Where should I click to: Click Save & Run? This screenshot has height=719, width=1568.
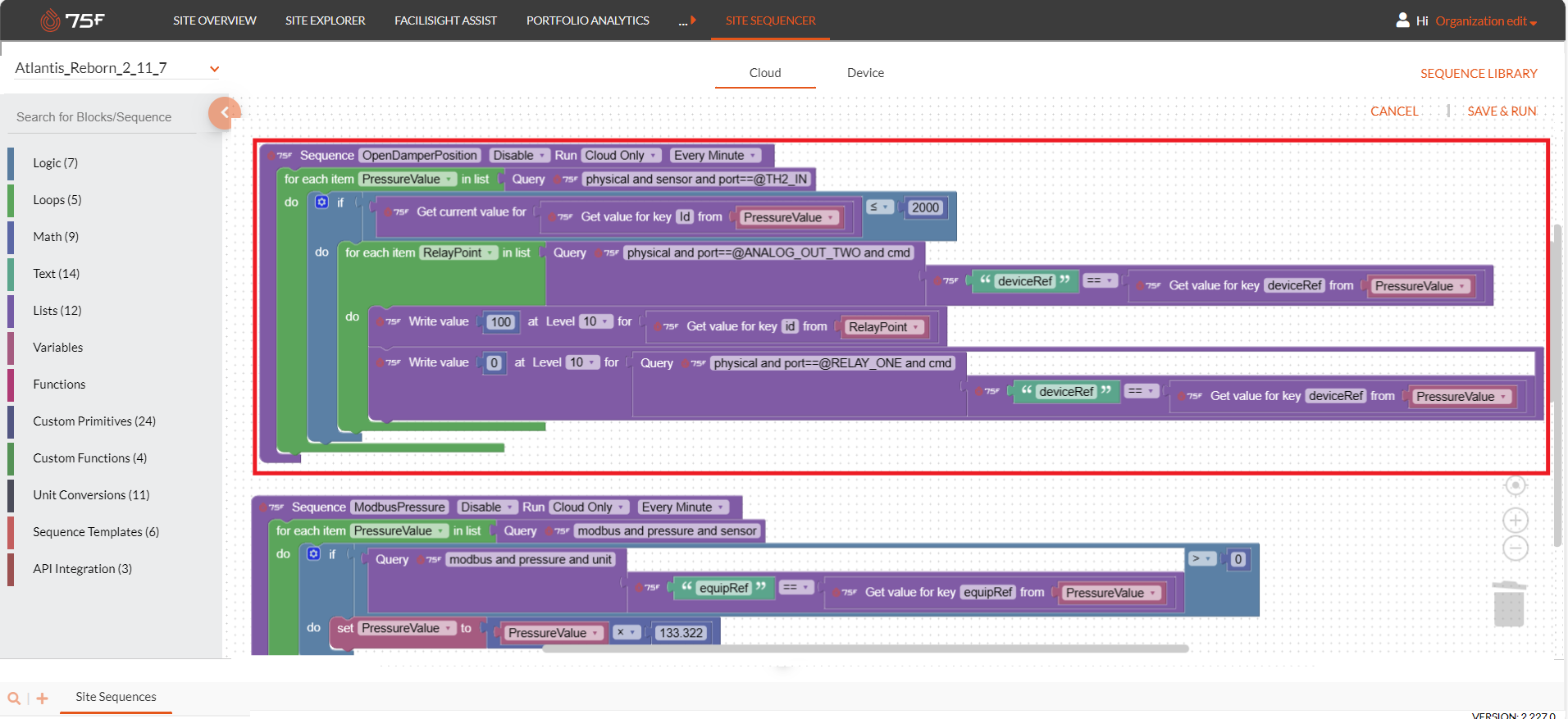coord(1502,111)
